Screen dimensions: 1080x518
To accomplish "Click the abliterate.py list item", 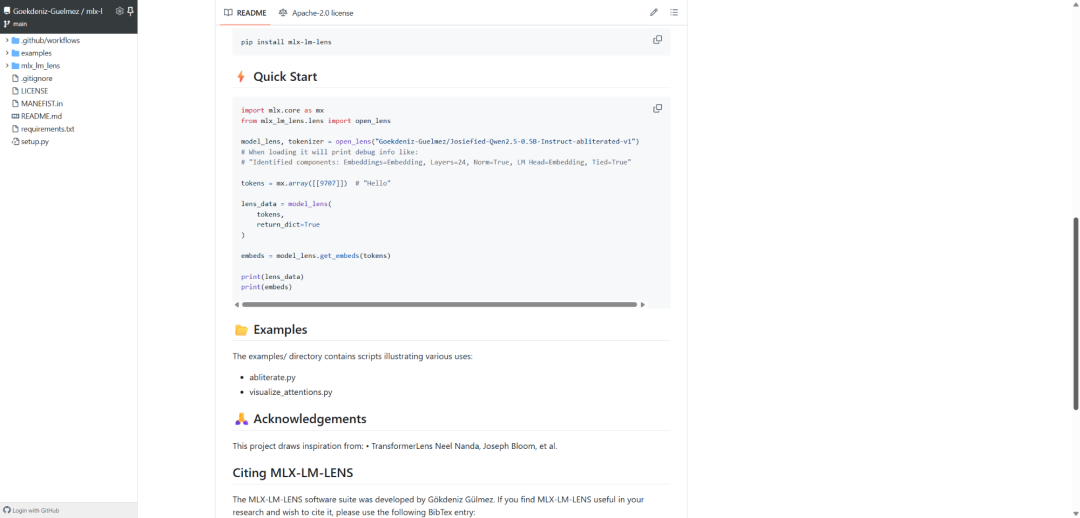I will tap(275, 377).
